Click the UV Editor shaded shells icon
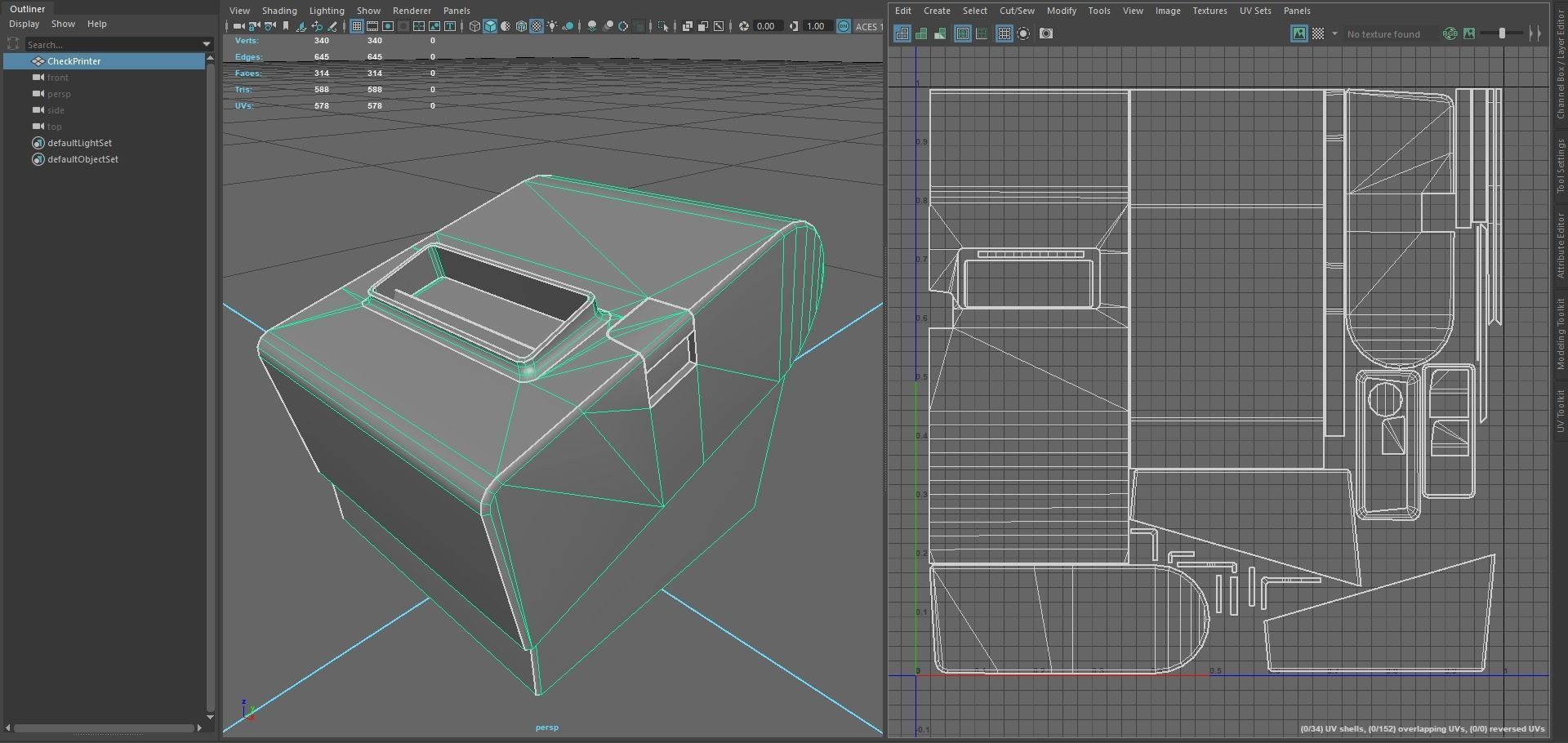The height and width of the screenshot is (743, 1568). [921, 33]
